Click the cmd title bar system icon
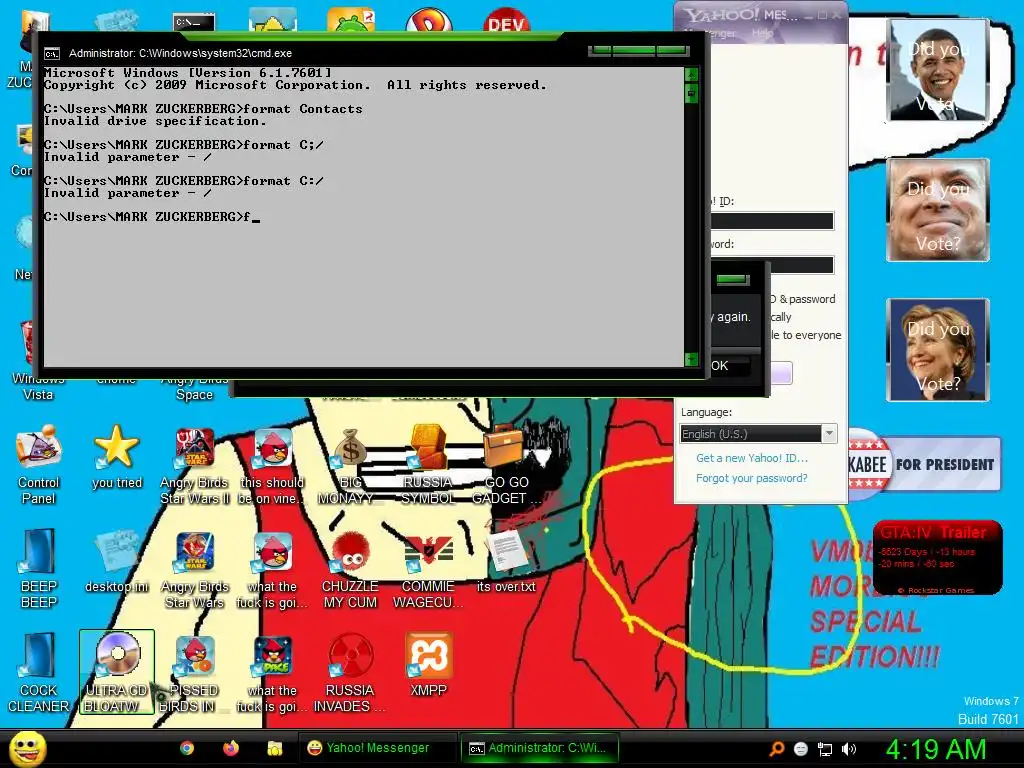The height and width of the screenshot is (768, 1024). (52, 54)
